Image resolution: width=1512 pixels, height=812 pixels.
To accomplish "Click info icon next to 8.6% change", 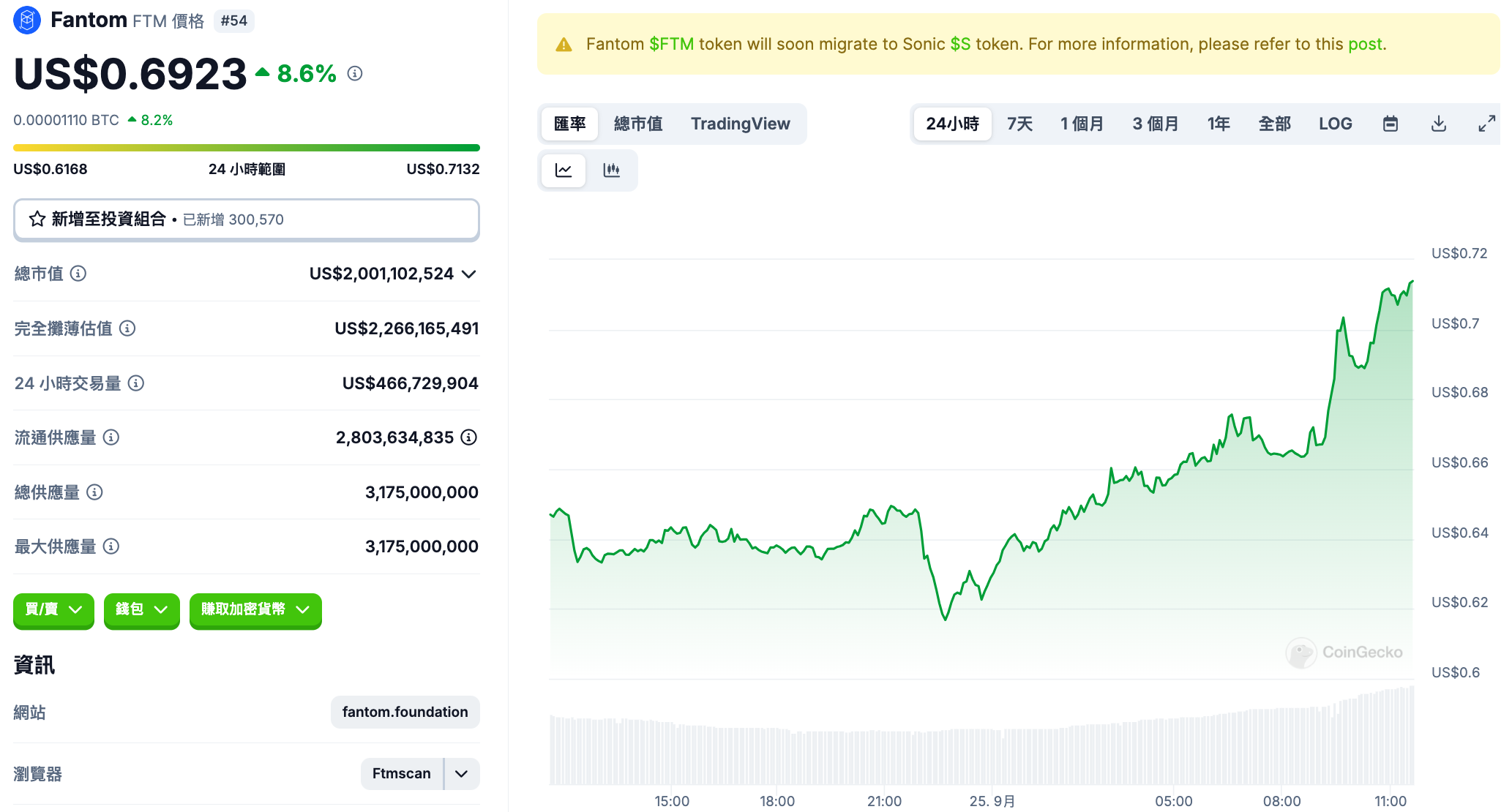I will 355,74.
